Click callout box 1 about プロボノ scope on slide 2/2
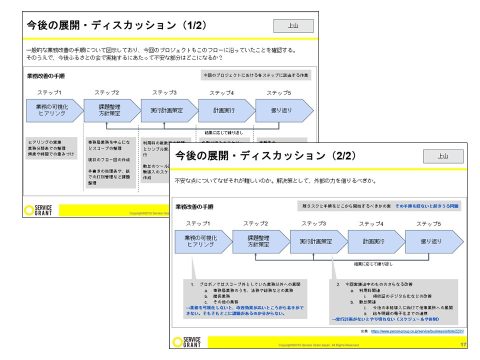The height and width of the screenshot is (360, 480). [245, 299]
